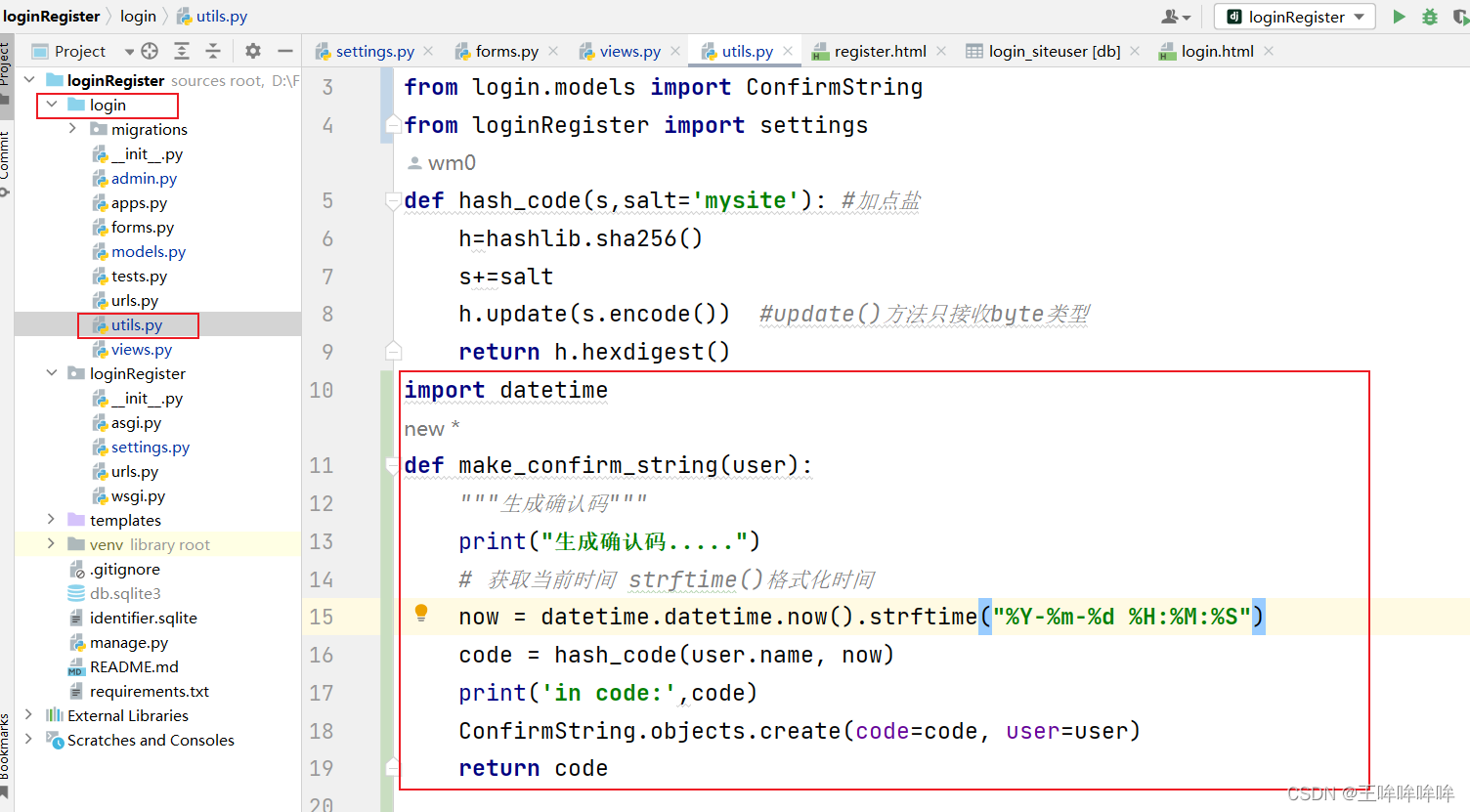Open the user account icon menu
The width and height of the screenshot is (1470, 812).
coord(1176,17)
